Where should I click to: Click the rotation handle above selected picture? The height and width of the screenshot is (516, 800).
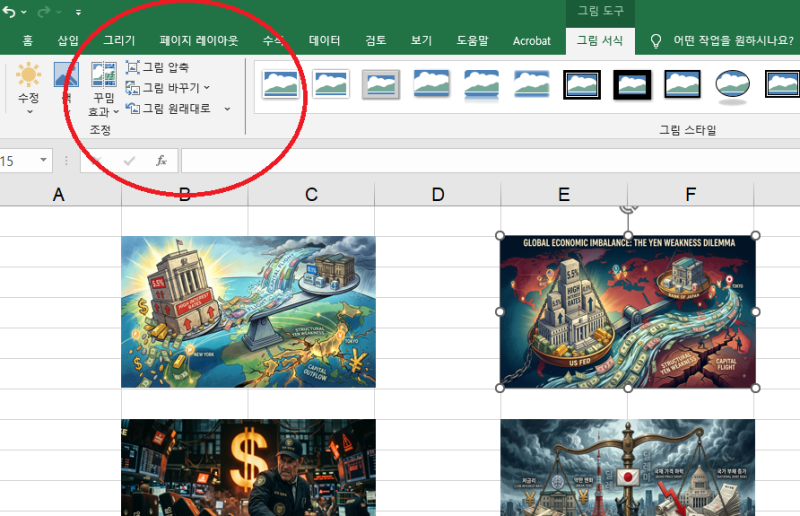(x=629, y=208)
